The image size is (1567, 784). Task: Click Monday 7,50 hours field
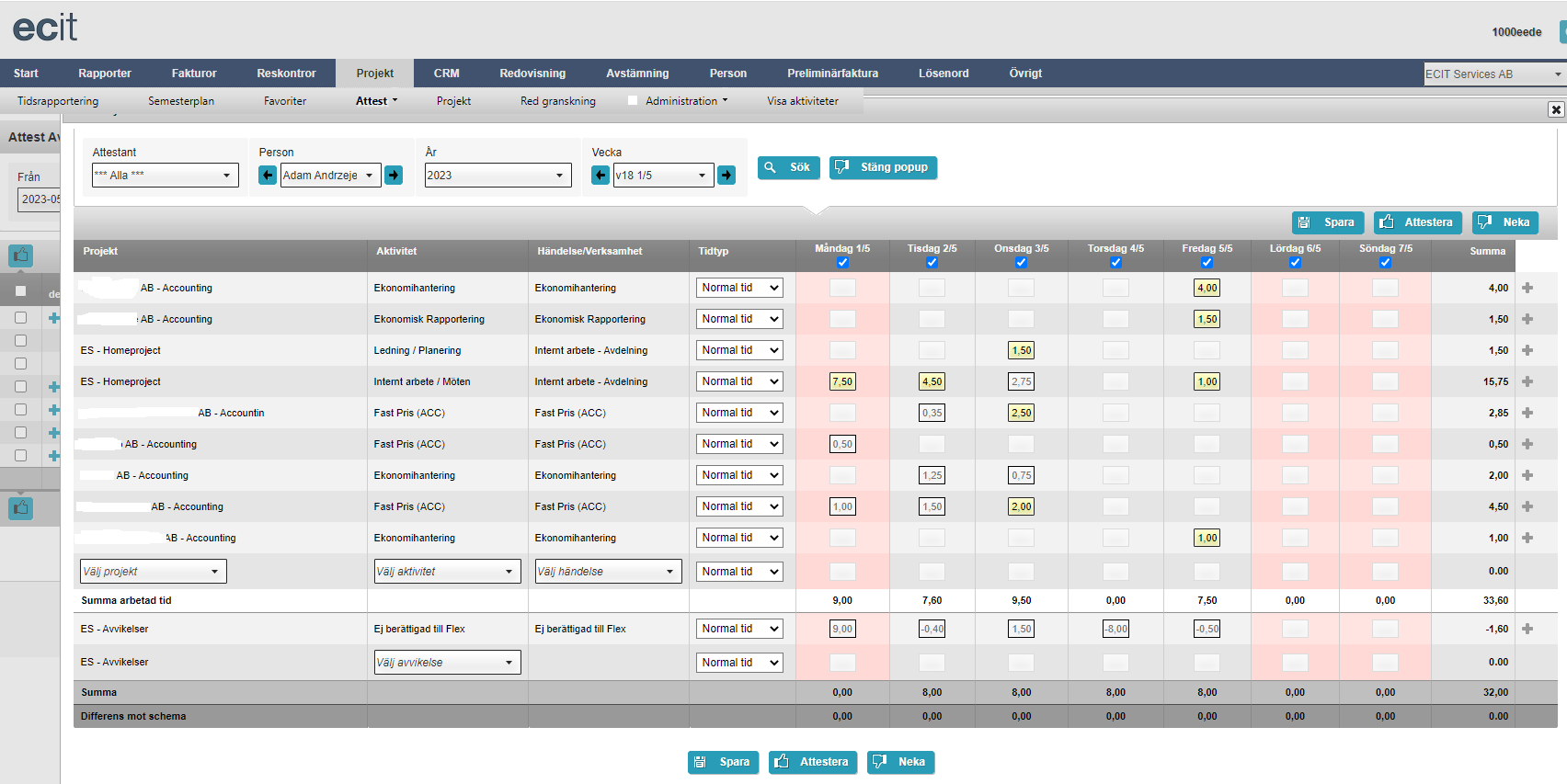point(842,381)
